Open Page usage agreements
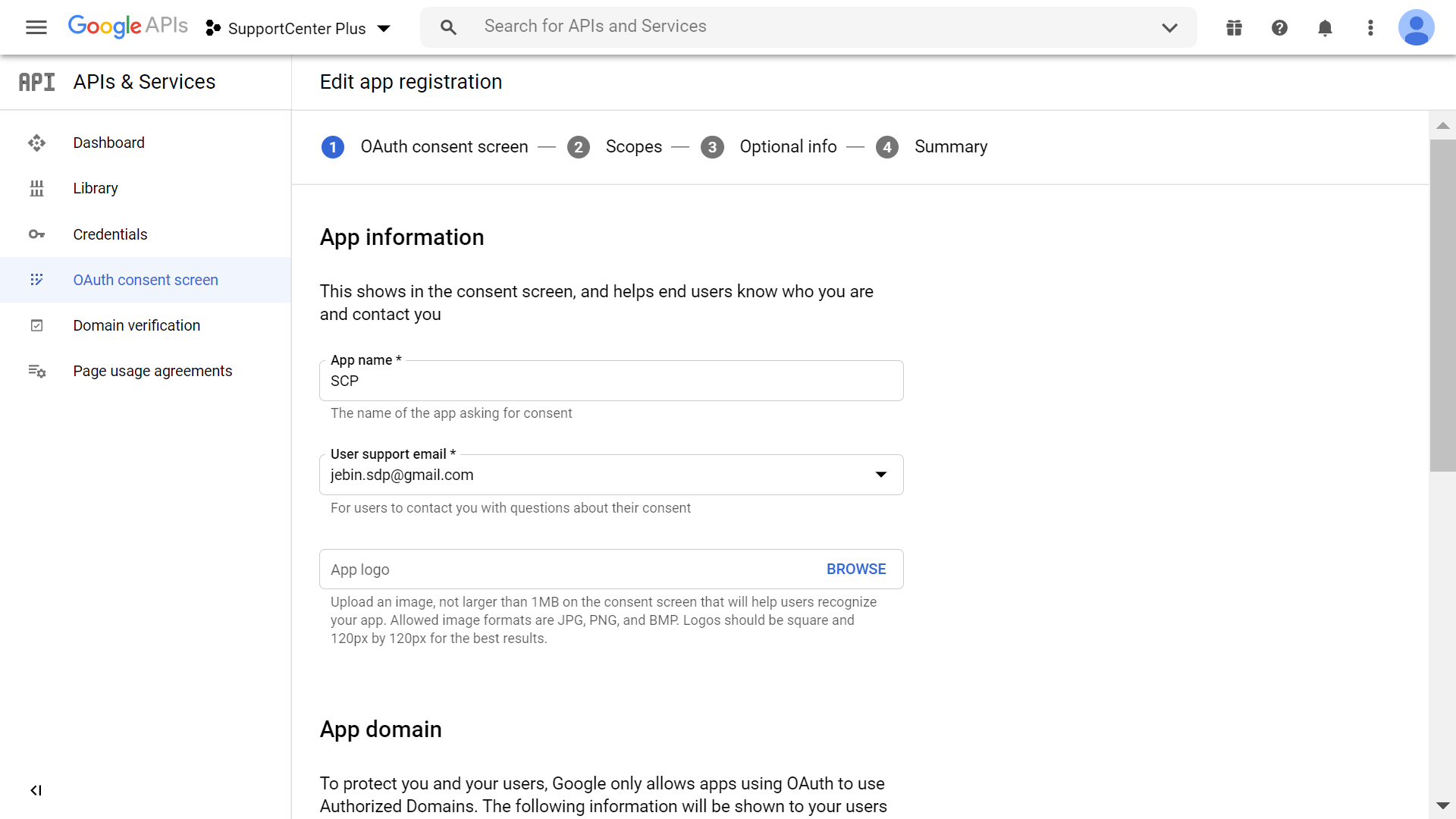 [x=152, y=371]
